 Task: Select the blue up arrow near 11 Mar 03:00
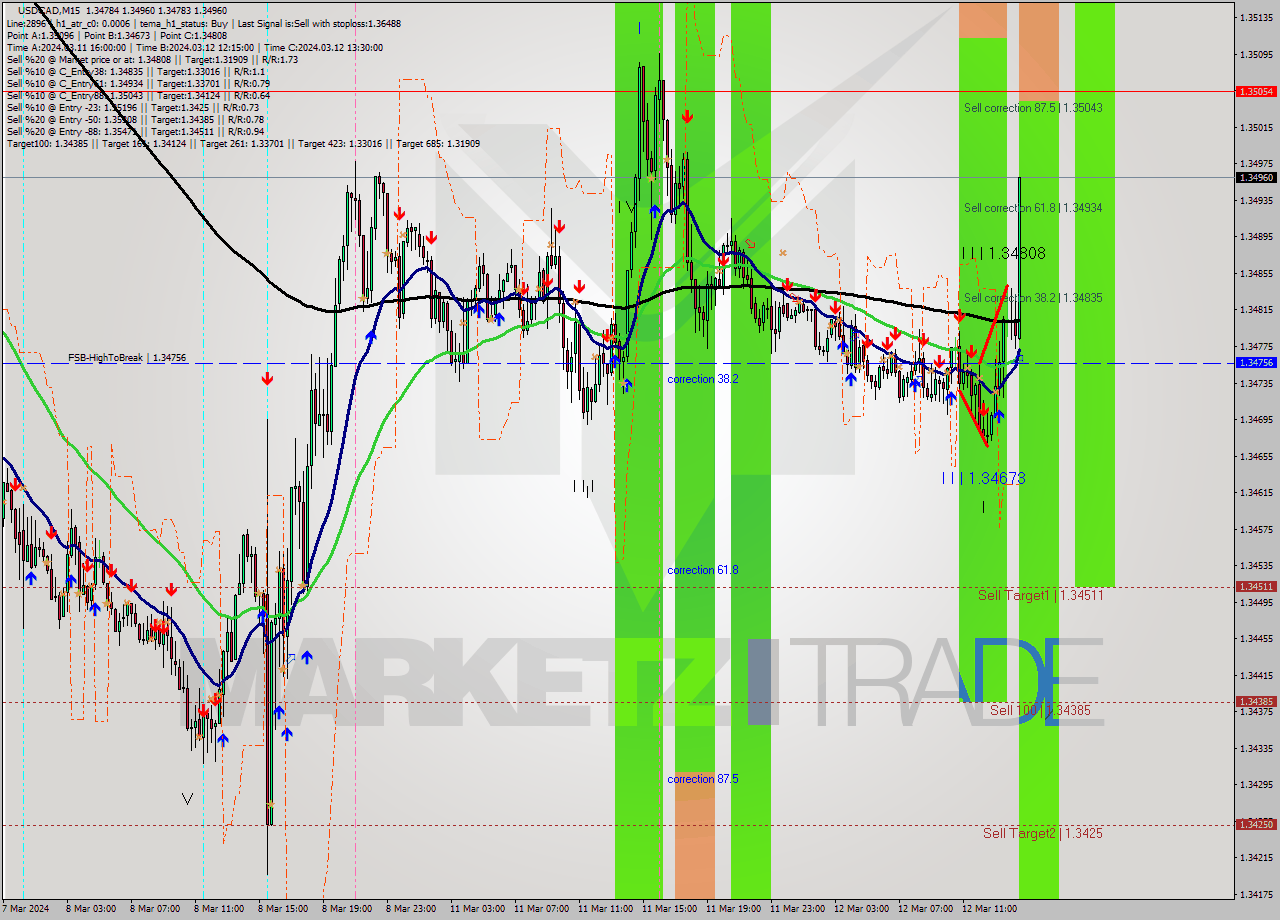tap(479, 311)
